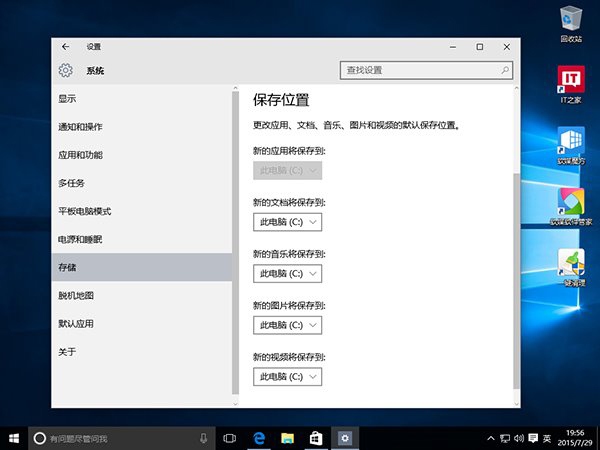Open Microsoft Edge from the taskbar
The height and width of the screenshot is (450, 600).
[x=258, y=438]
